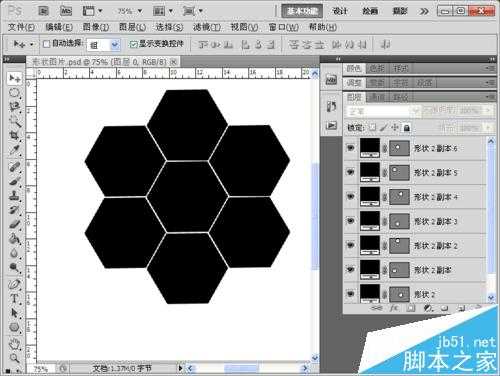Select the Hand tool

14,343
